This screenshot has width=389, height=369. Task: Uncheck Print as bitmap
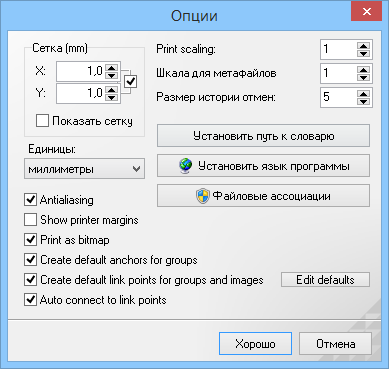pyautogui.click(x=31, y=240)
